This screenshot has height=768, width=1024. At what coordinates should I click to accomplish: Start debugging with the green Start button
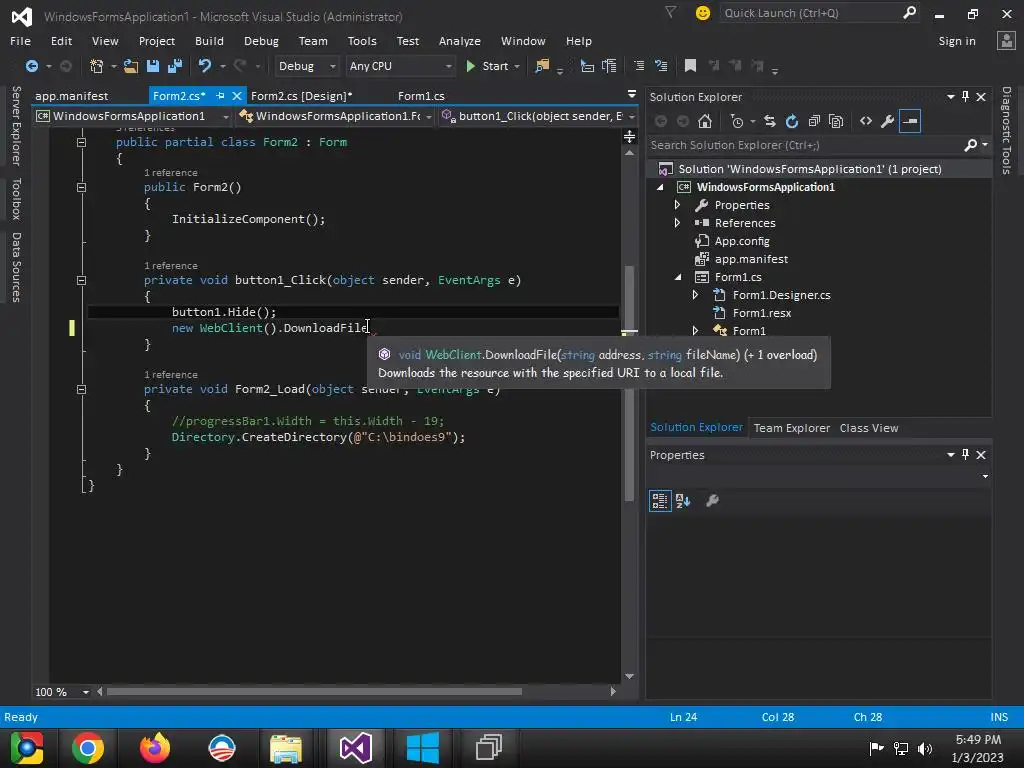(487, 66)
